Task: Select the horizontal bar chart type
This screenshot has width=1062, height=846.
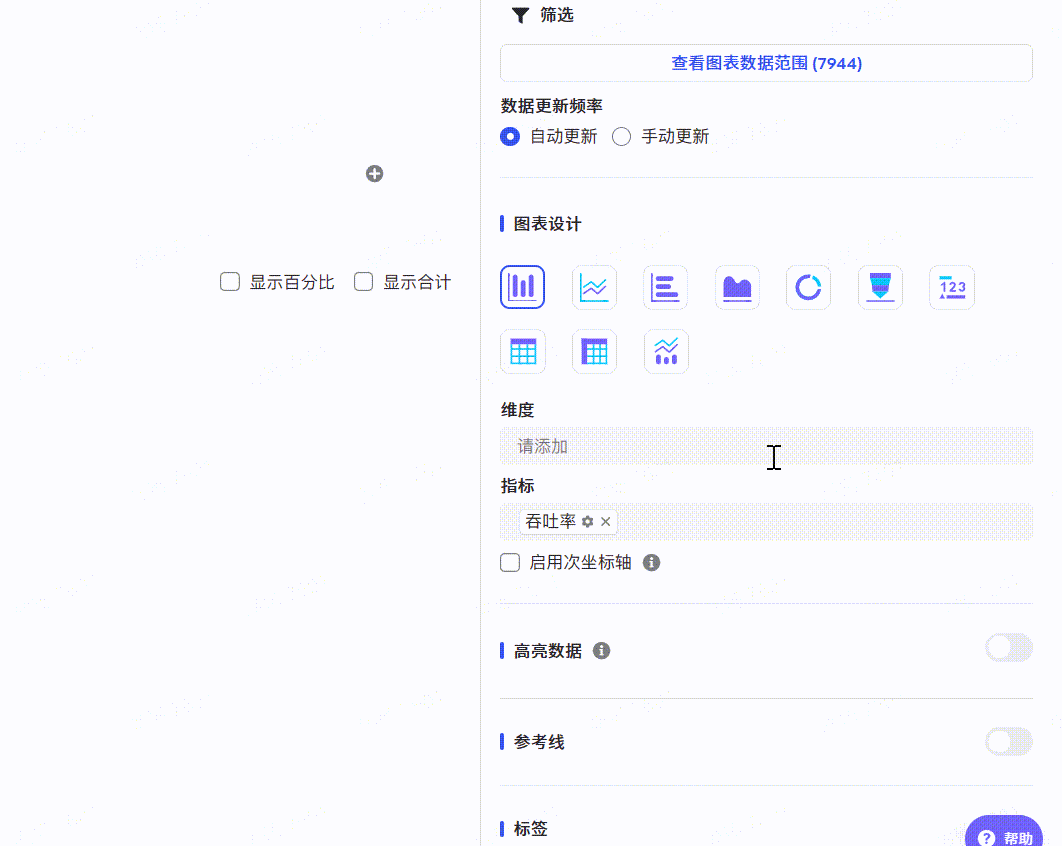Action: 665,287
